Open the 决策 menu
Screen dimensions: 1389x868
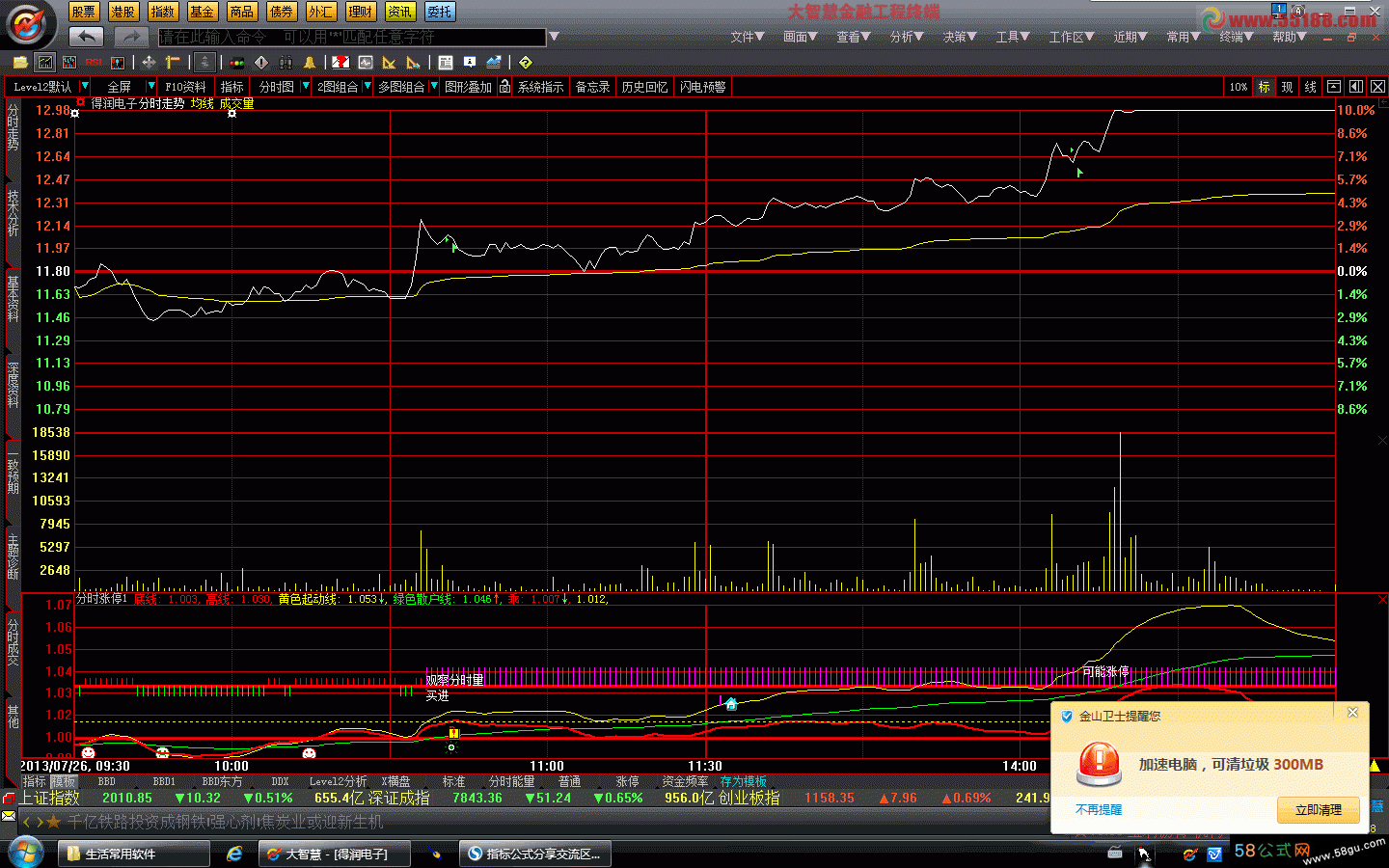point(960,37)
